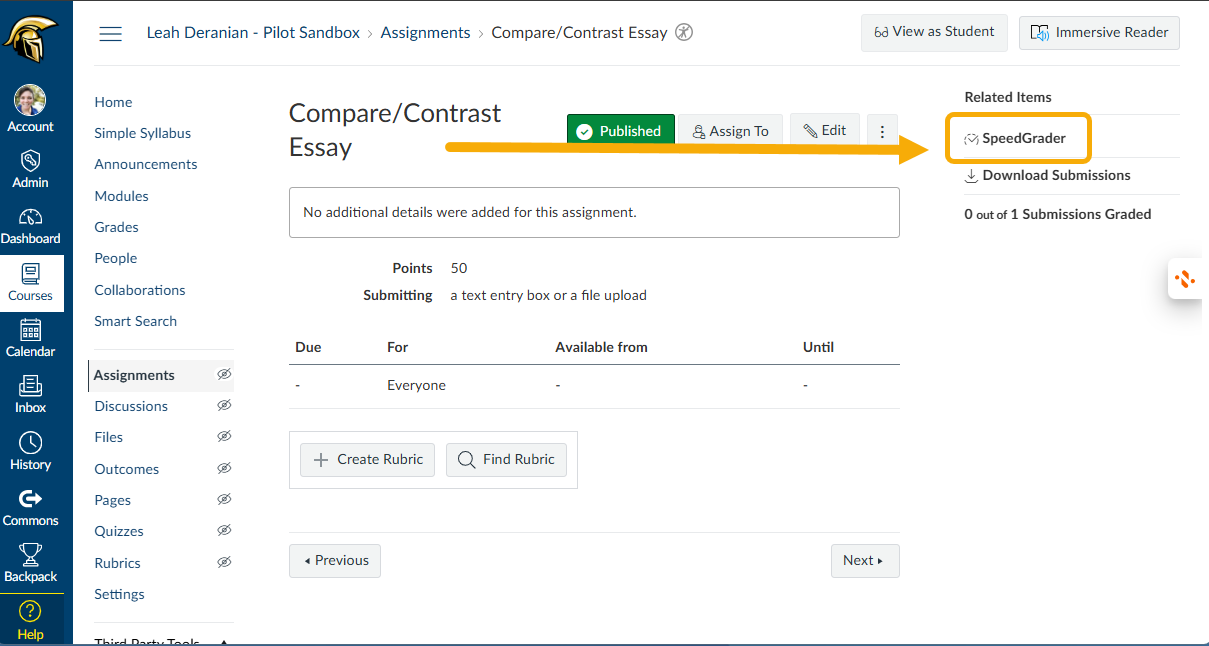This screenshot has height=646, width=1209.
Task: Click hidden-eye icon next to Outcomes
Action: pyautogui.click(x=224, y=468)
